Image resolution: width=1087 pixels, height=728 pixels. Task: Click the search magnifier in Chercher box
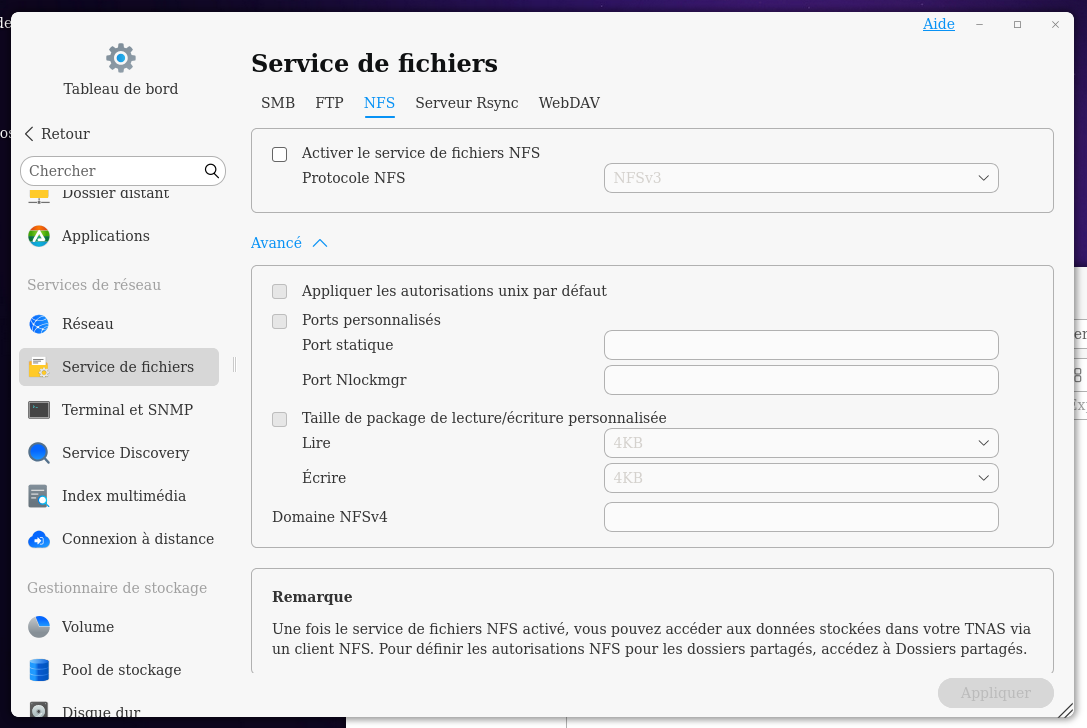tap(211, 171)
